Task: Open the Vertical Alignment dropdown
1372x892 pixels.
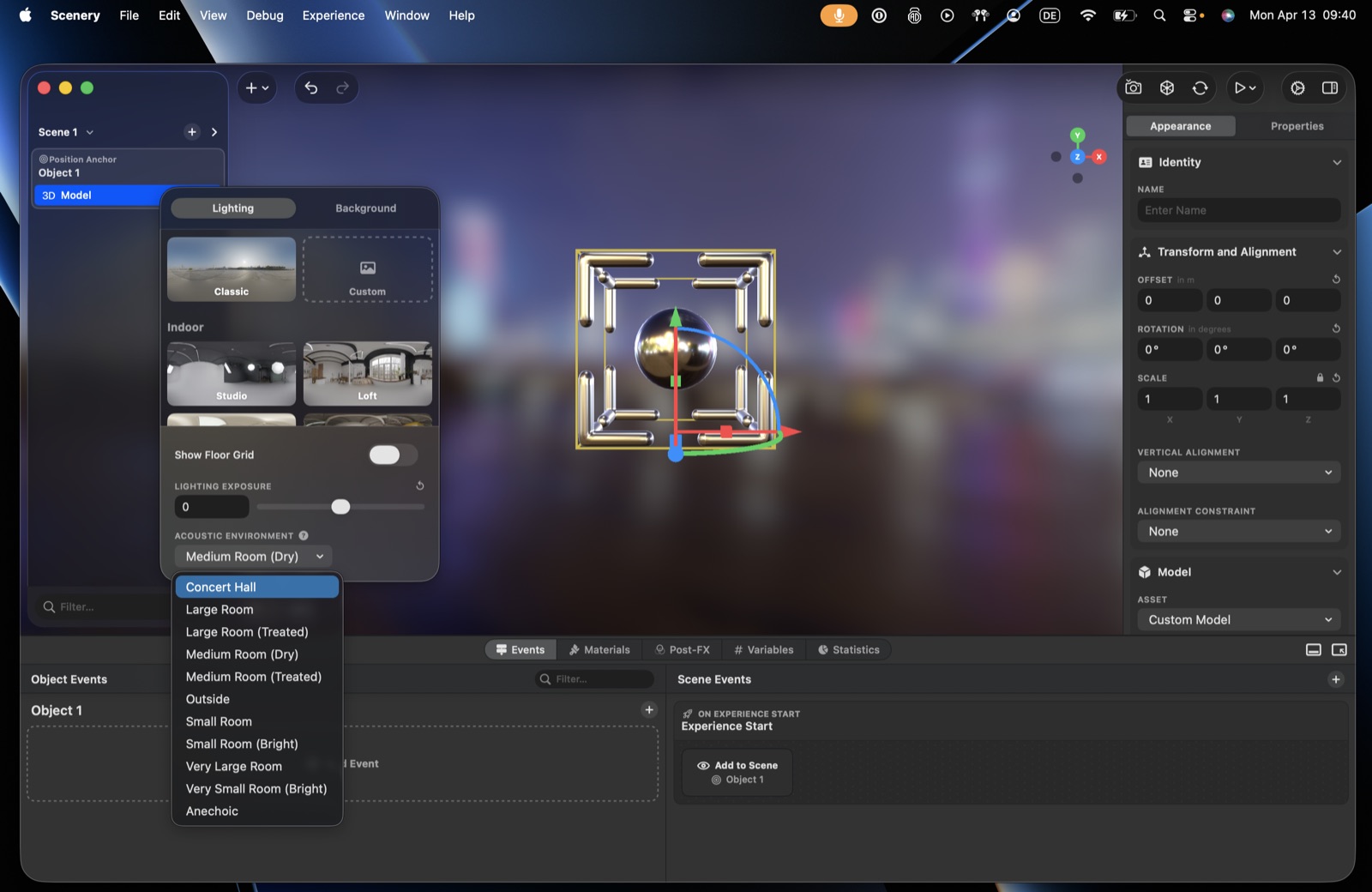Action: [1239, 473]
